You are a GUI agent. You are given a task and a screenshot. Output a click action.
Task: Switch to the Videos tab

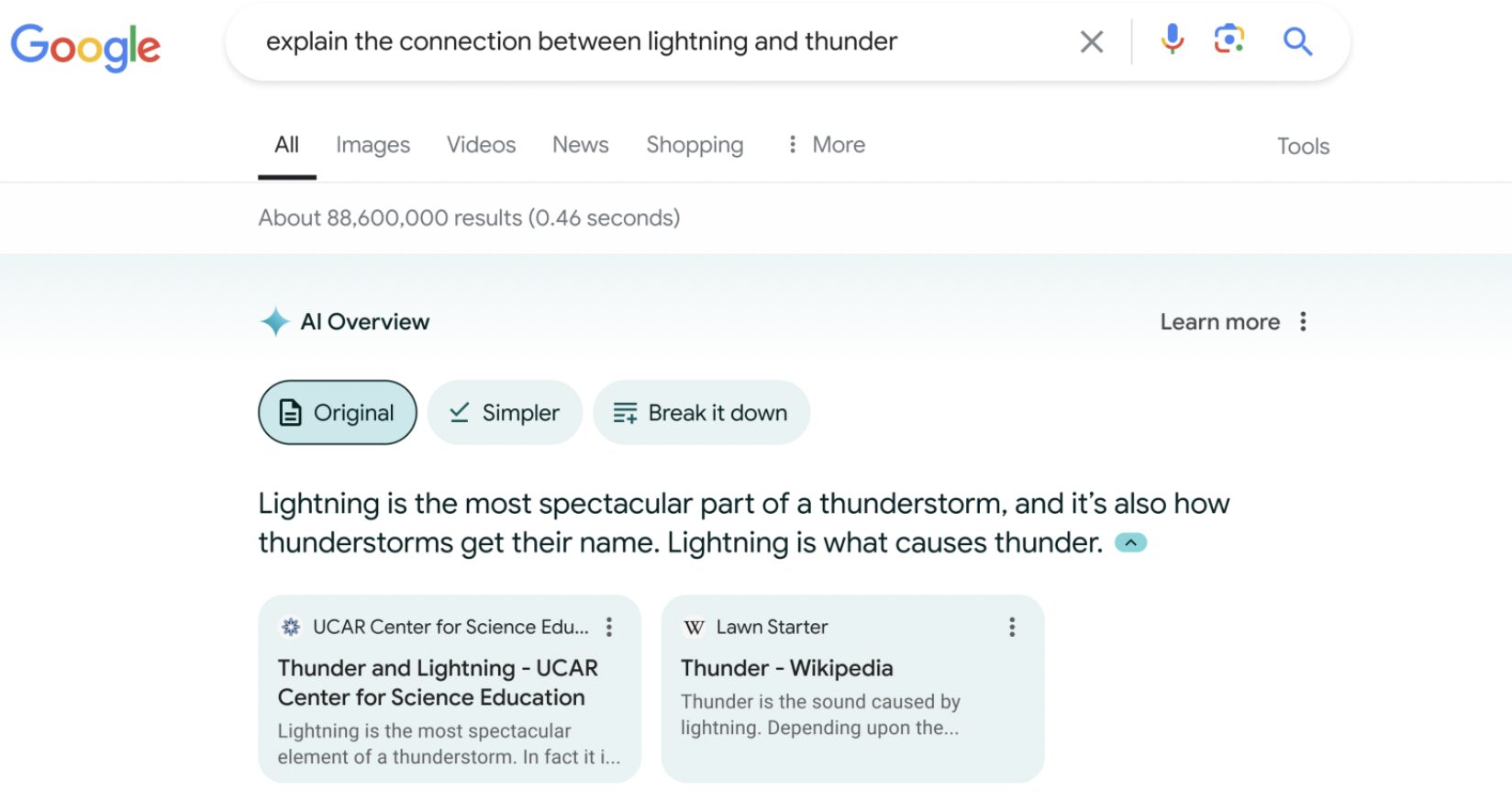(481, 145)
